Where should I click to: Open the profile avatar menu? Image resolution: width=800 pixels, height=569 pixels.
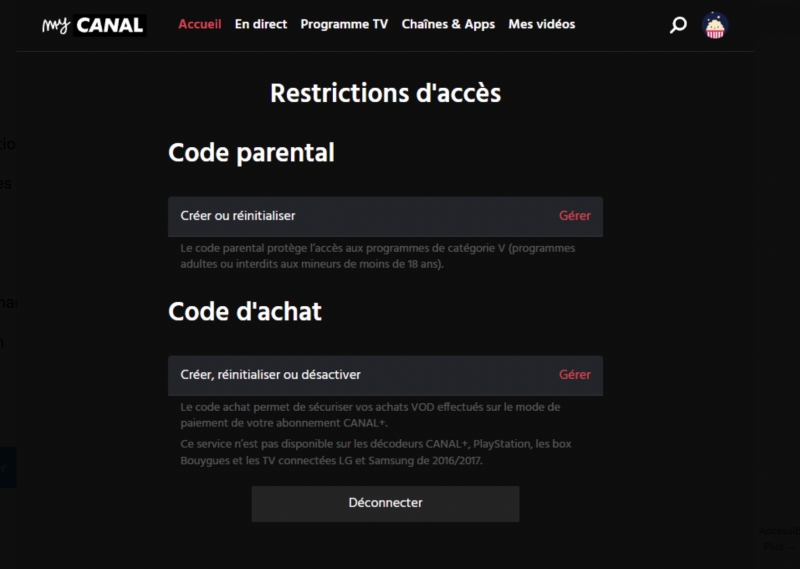click(715, 25)
